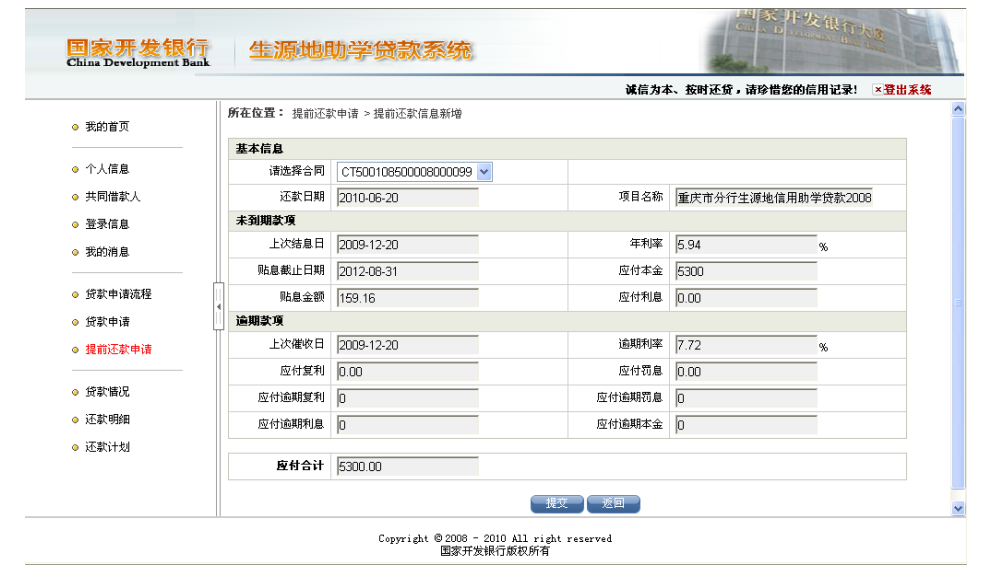982x578 pixels.
Task: Select 提前还款申请 highlighted menu item
Action: 118,349
